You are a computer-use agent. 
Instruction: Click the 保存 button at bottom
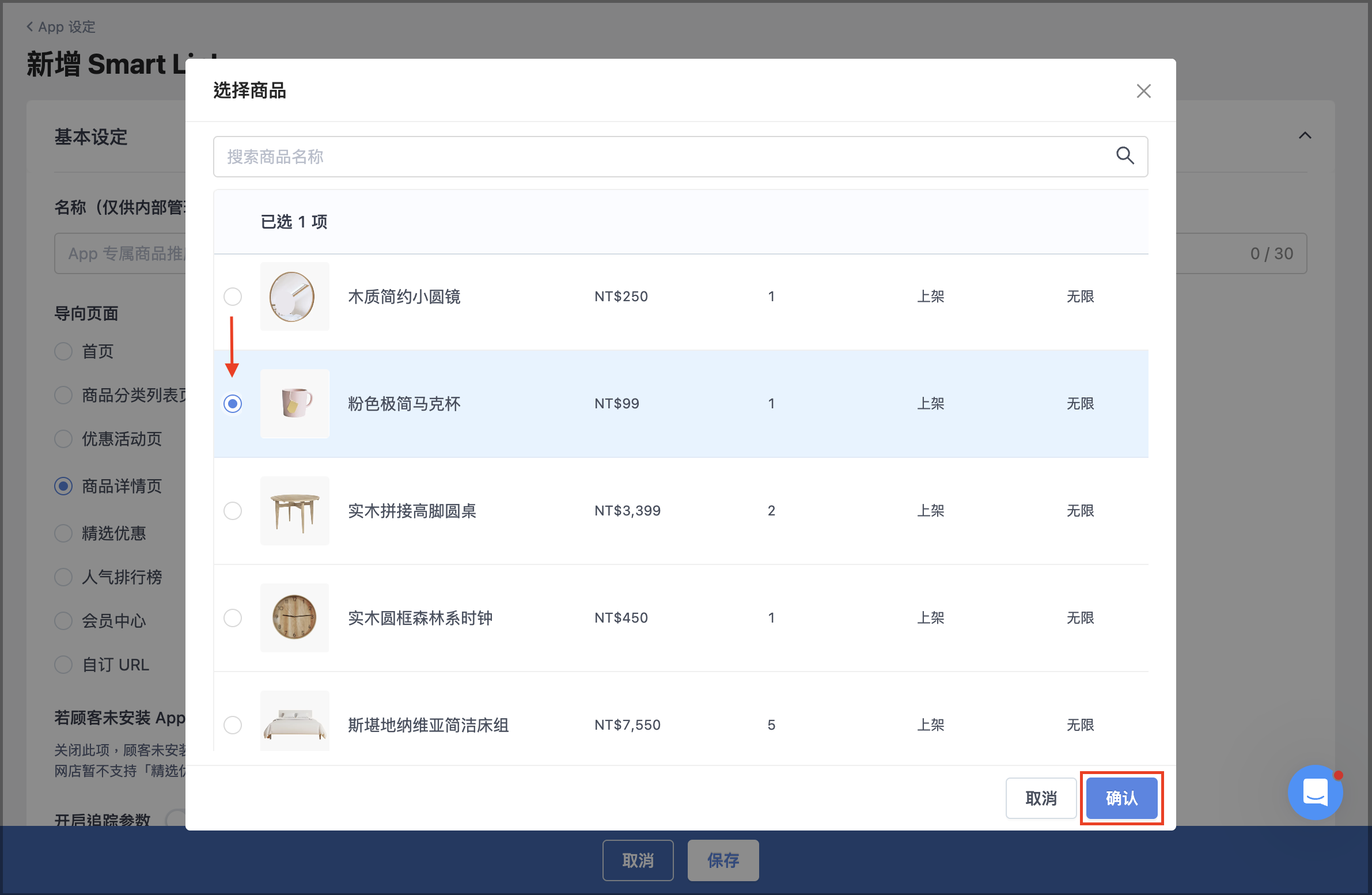coord(723,860)
